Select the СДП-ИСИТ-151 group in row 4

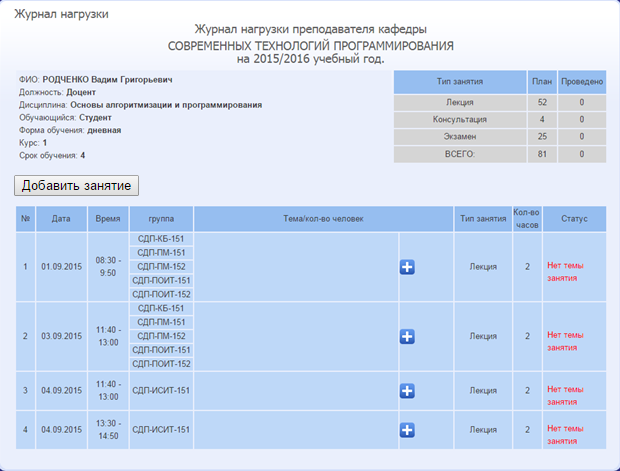161,430
